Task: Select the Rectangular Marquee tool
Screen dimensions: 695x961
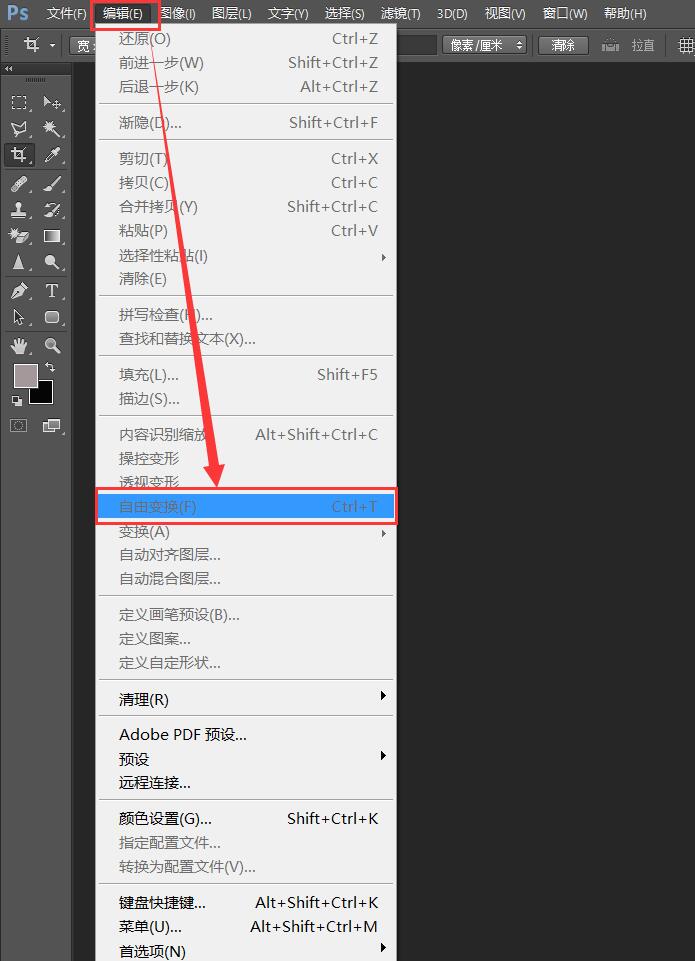Action: point(19,102)
